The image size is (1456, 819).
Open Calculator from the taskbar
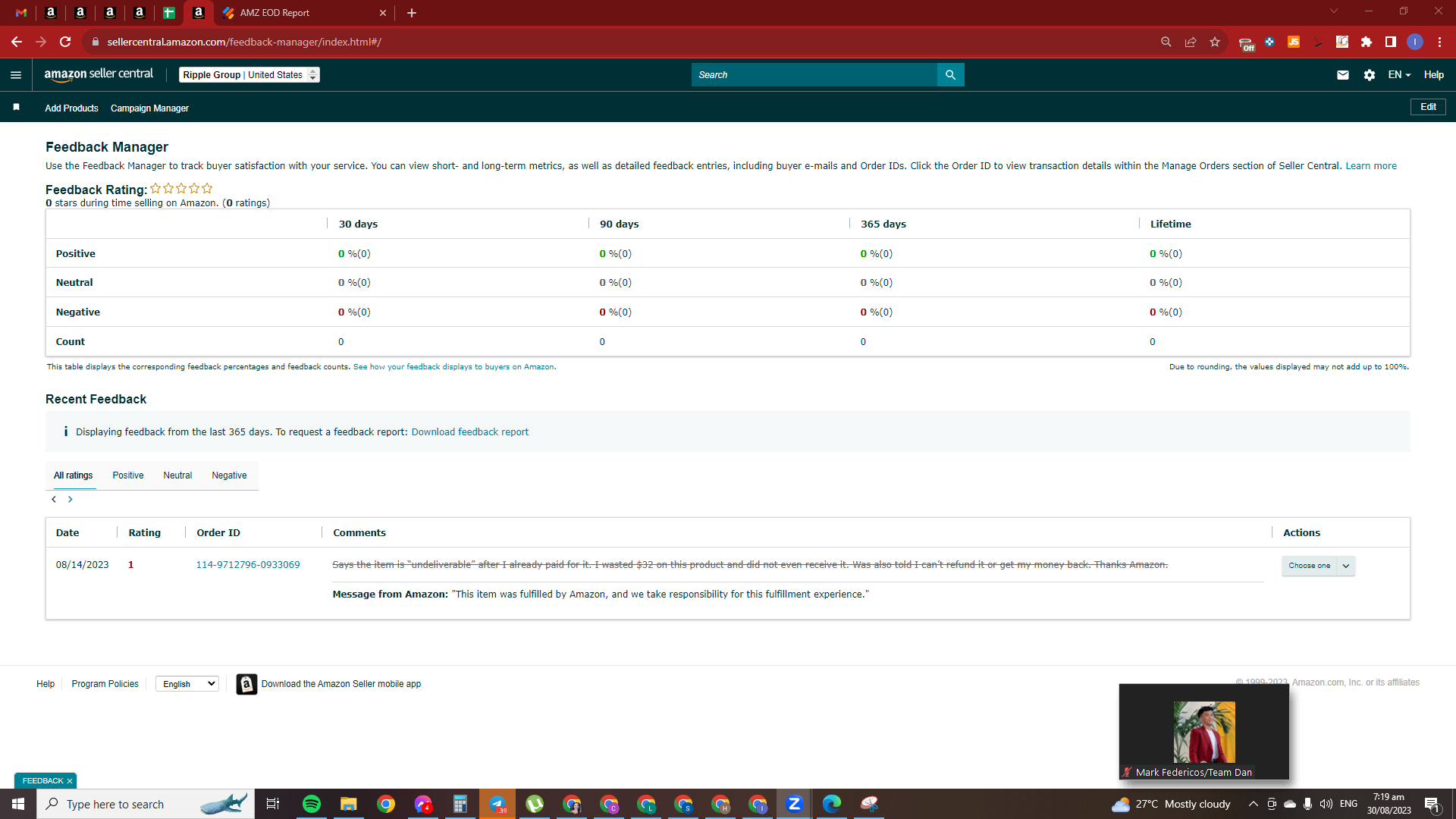click(460, 804)
